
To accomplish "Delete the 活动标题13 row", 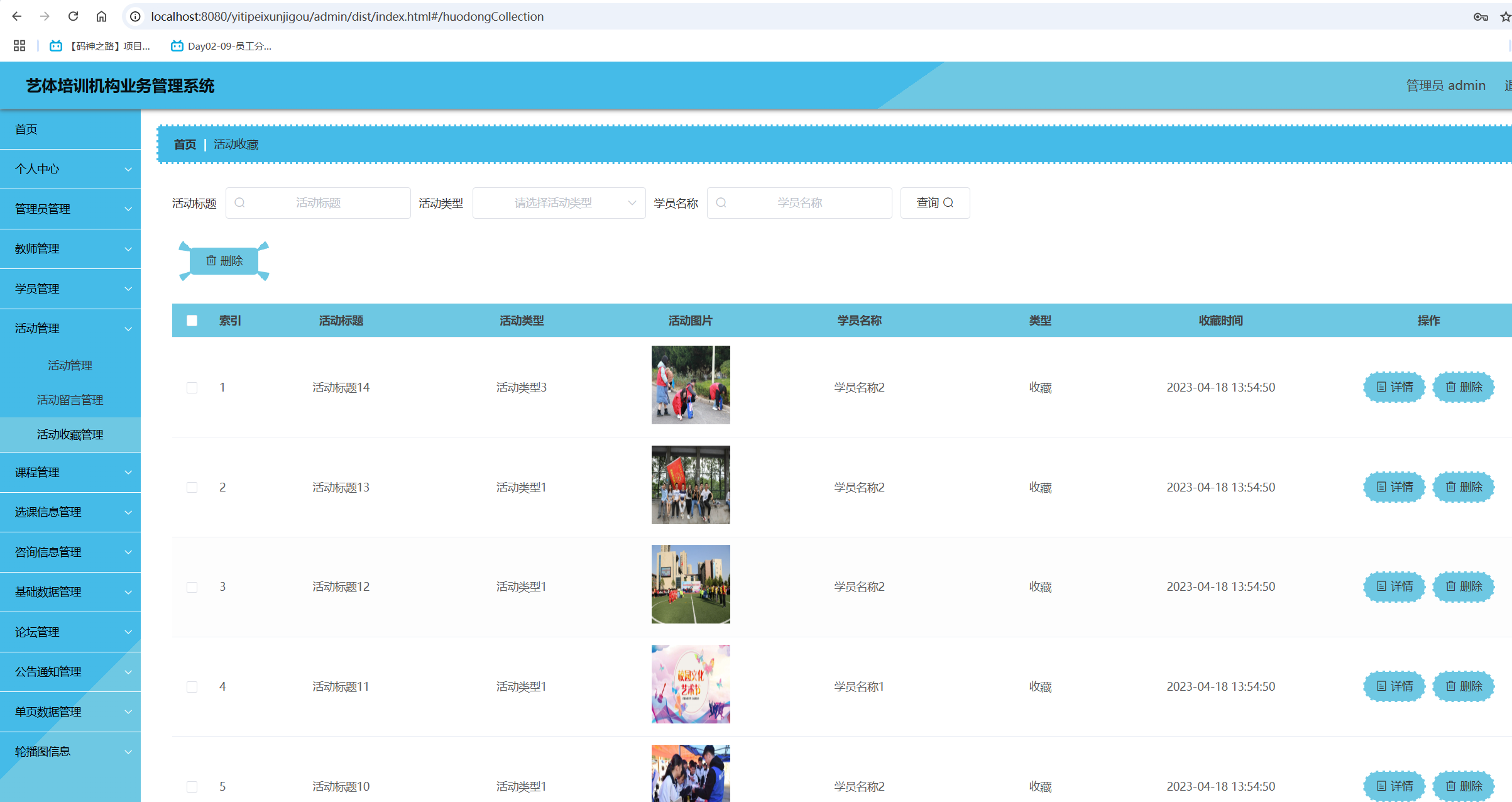I will coord(1464,487).
